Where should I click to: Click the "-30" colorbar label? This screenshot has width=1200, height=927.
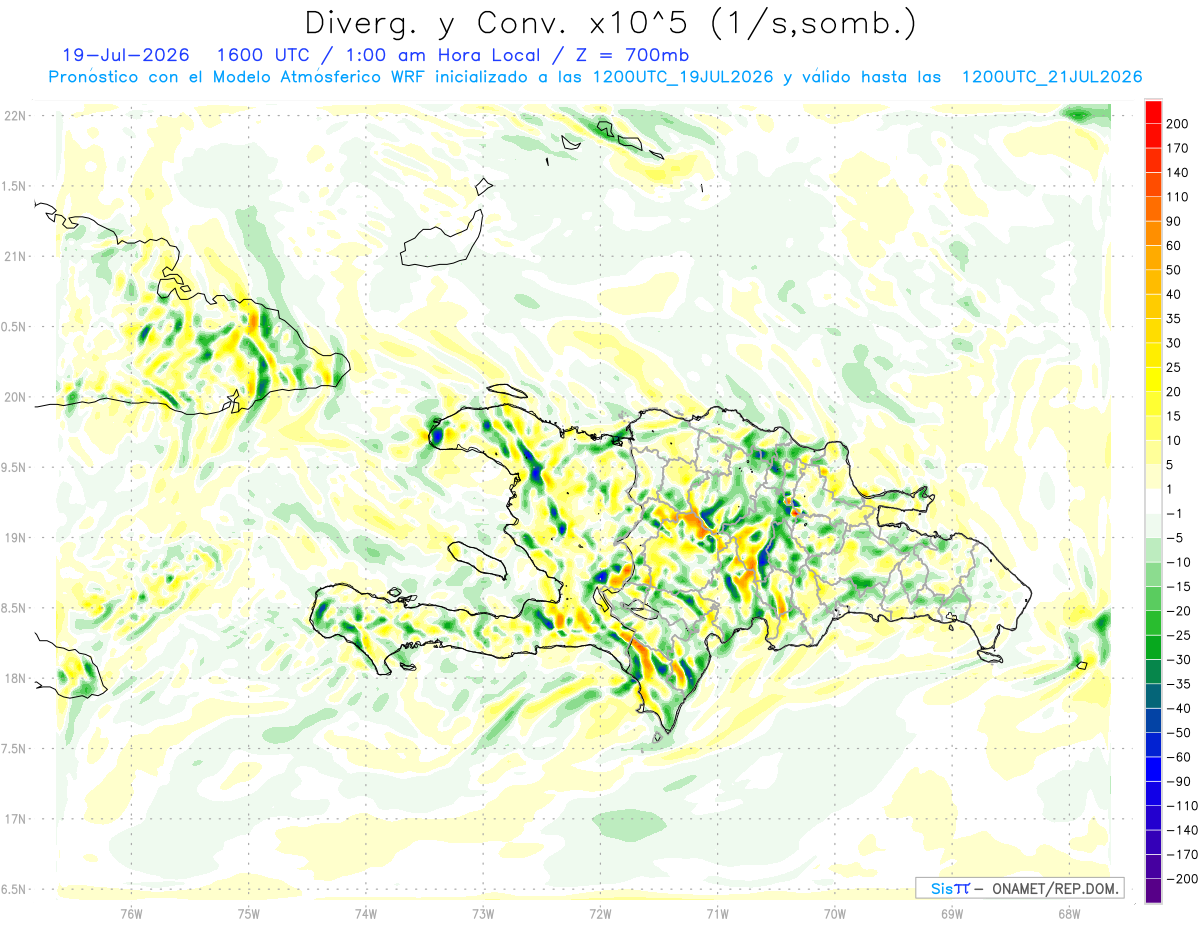[1178, 660]
